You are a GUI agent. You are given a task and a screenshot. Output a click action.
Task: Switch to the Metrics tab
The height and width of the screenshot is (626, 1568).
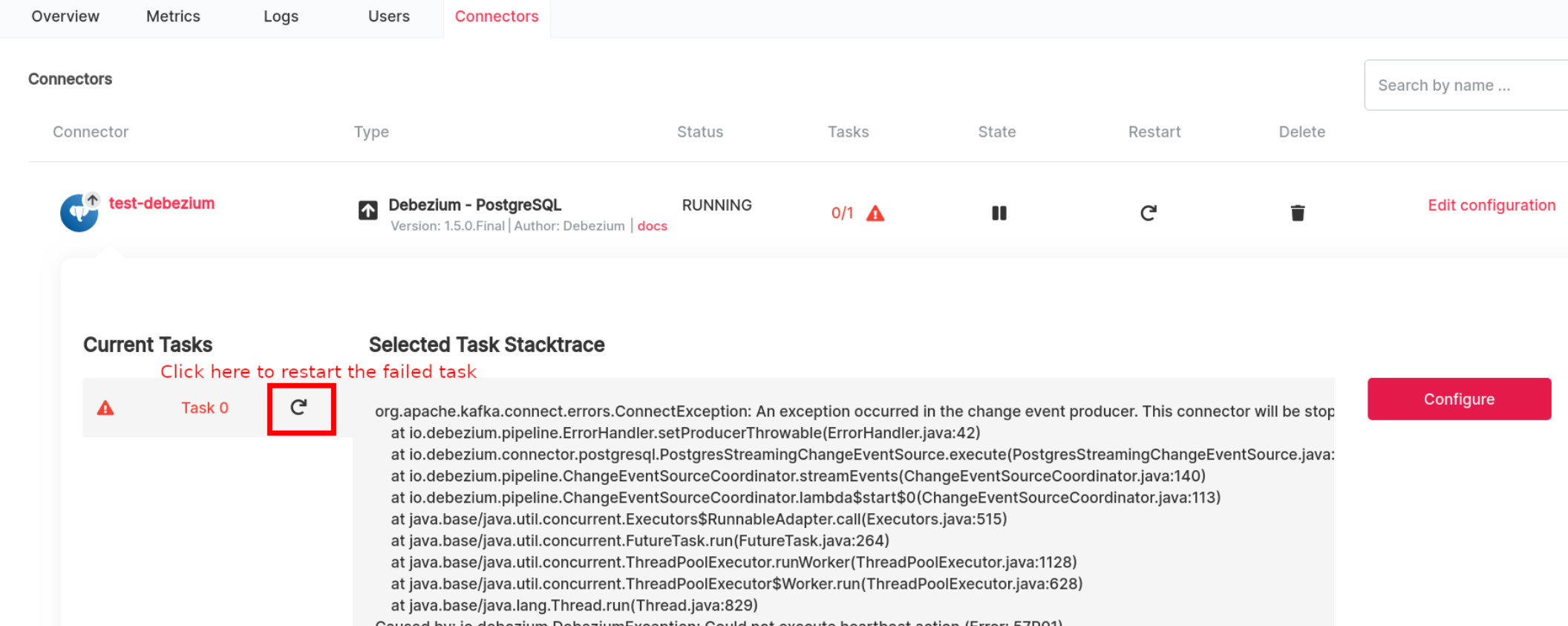click(173, 16)
